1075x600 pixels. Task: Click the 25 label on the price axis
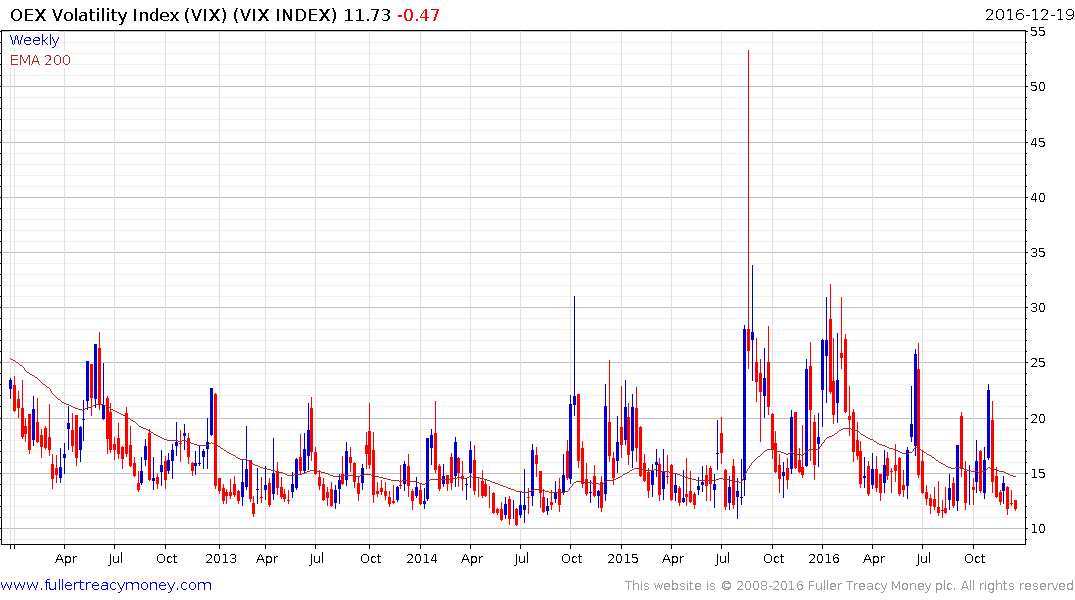pyautogui.click(x=1037, y=363)
